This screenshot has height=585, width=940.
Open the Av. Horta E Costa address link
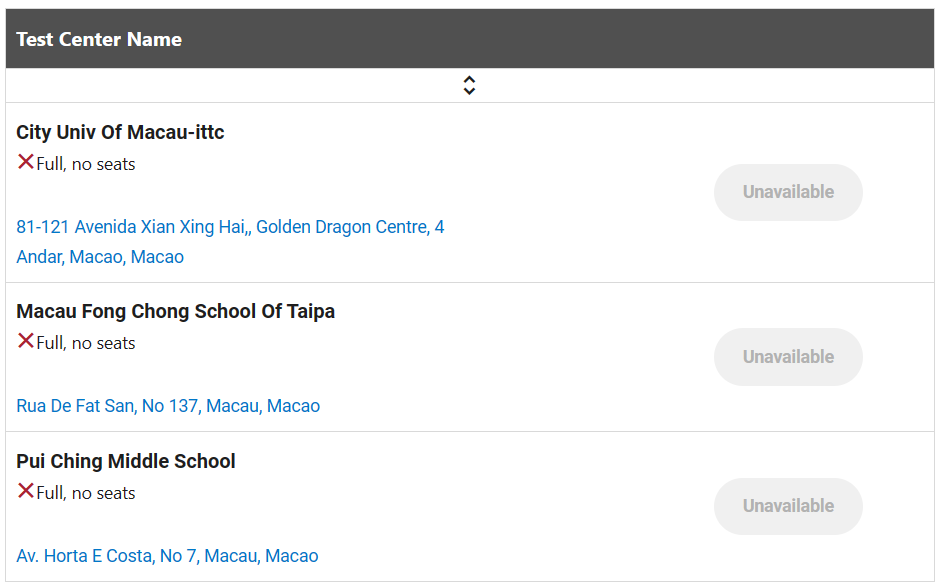click(x=167, y=556)
